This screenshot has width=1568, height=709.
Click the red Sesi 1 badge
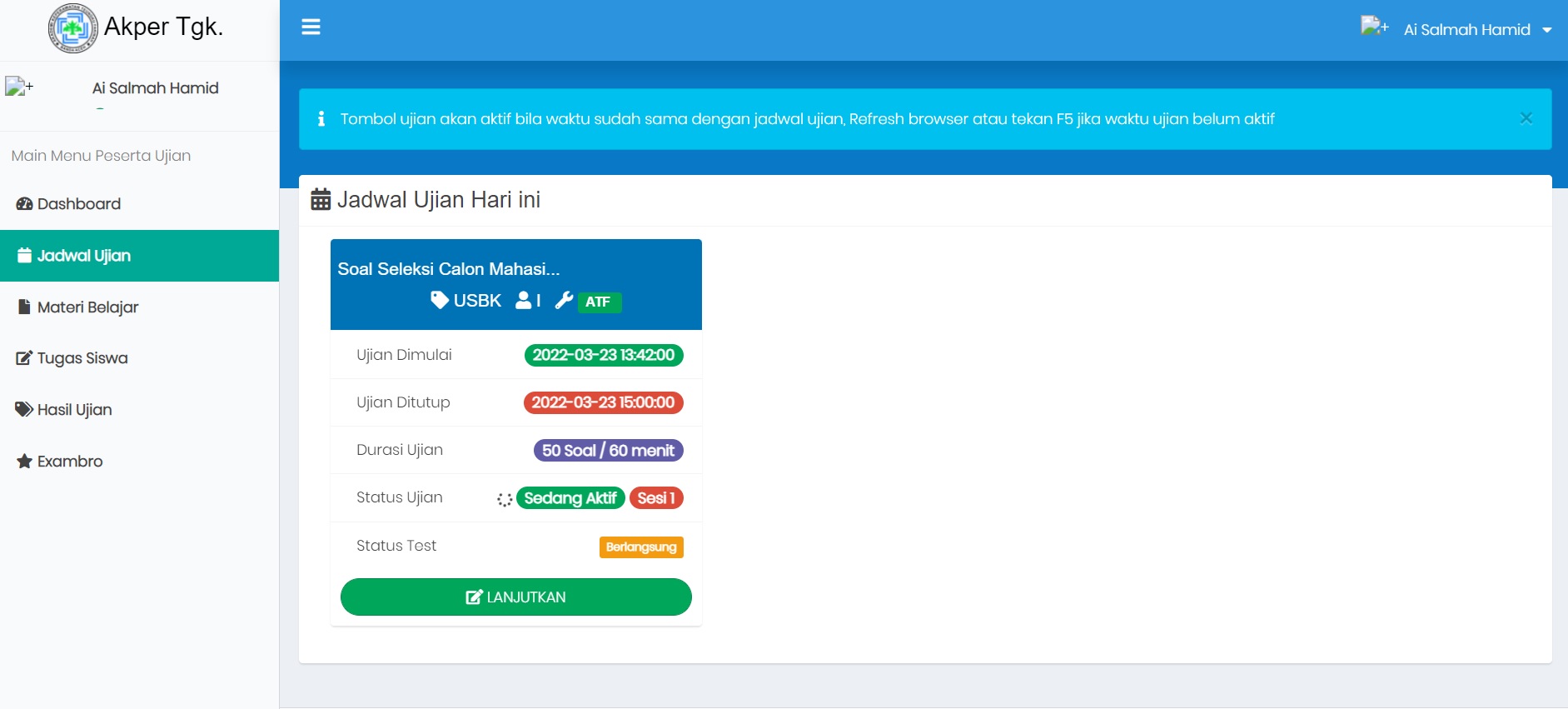tap(656, 498)
